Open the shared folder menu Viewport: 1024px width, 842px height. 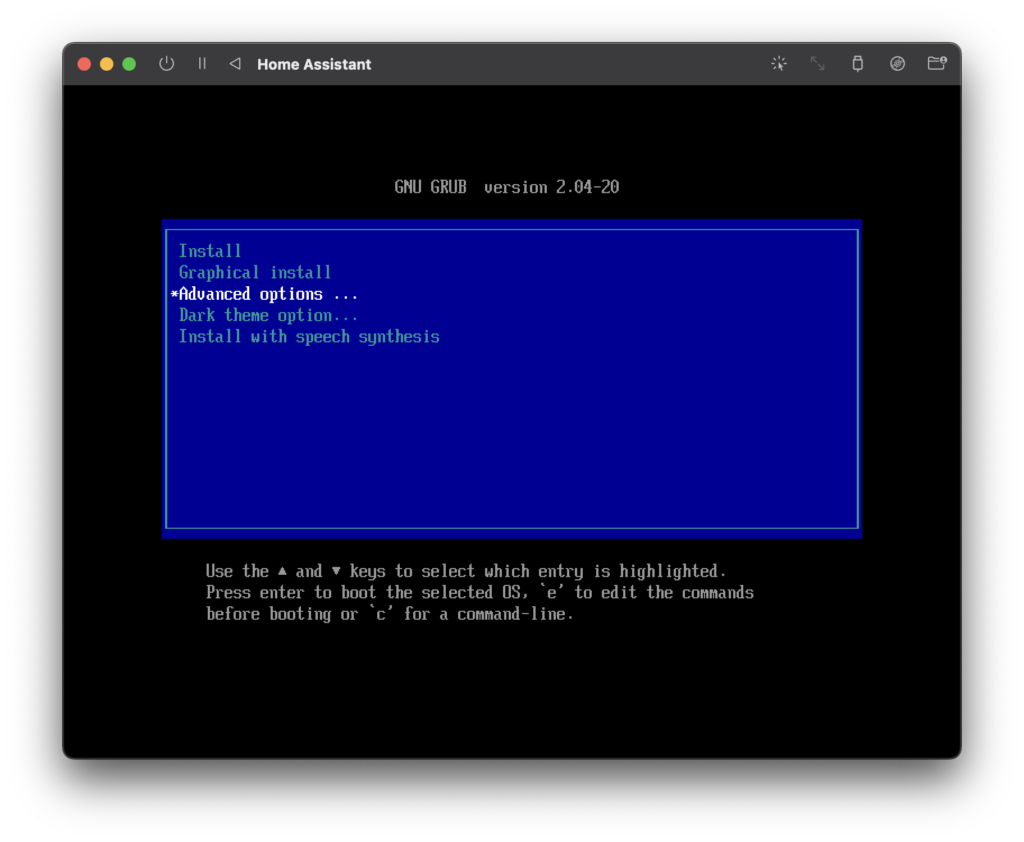coord(936,64)
